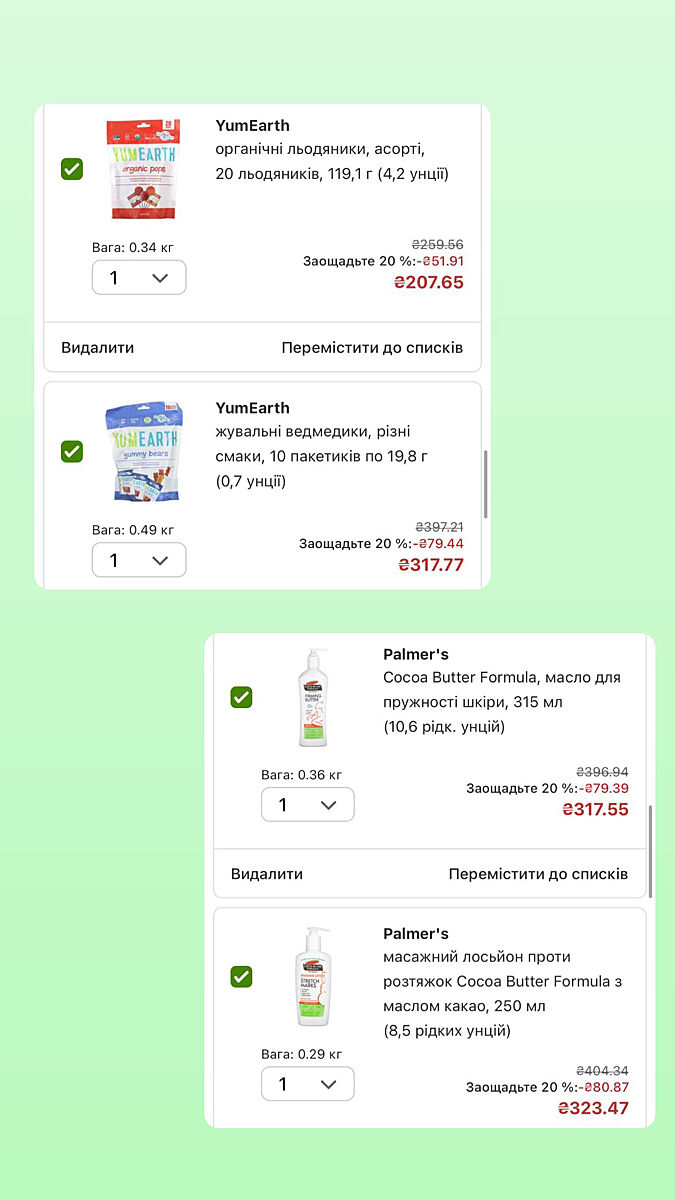The image size is (675, 1200).
Task: Open the YumEarth organic pops product image
Action: (143, 169)
